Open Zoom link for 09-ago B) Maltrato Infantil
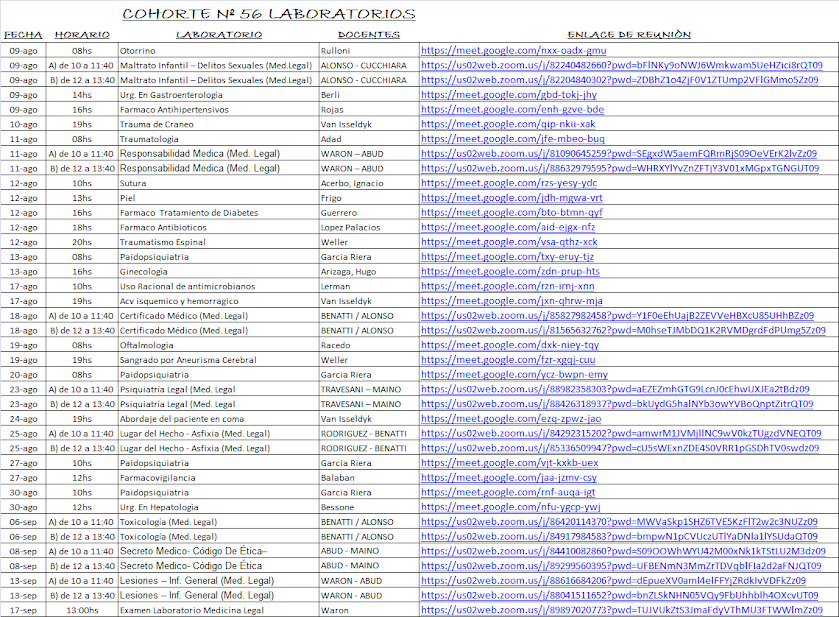 pos(619,80)
